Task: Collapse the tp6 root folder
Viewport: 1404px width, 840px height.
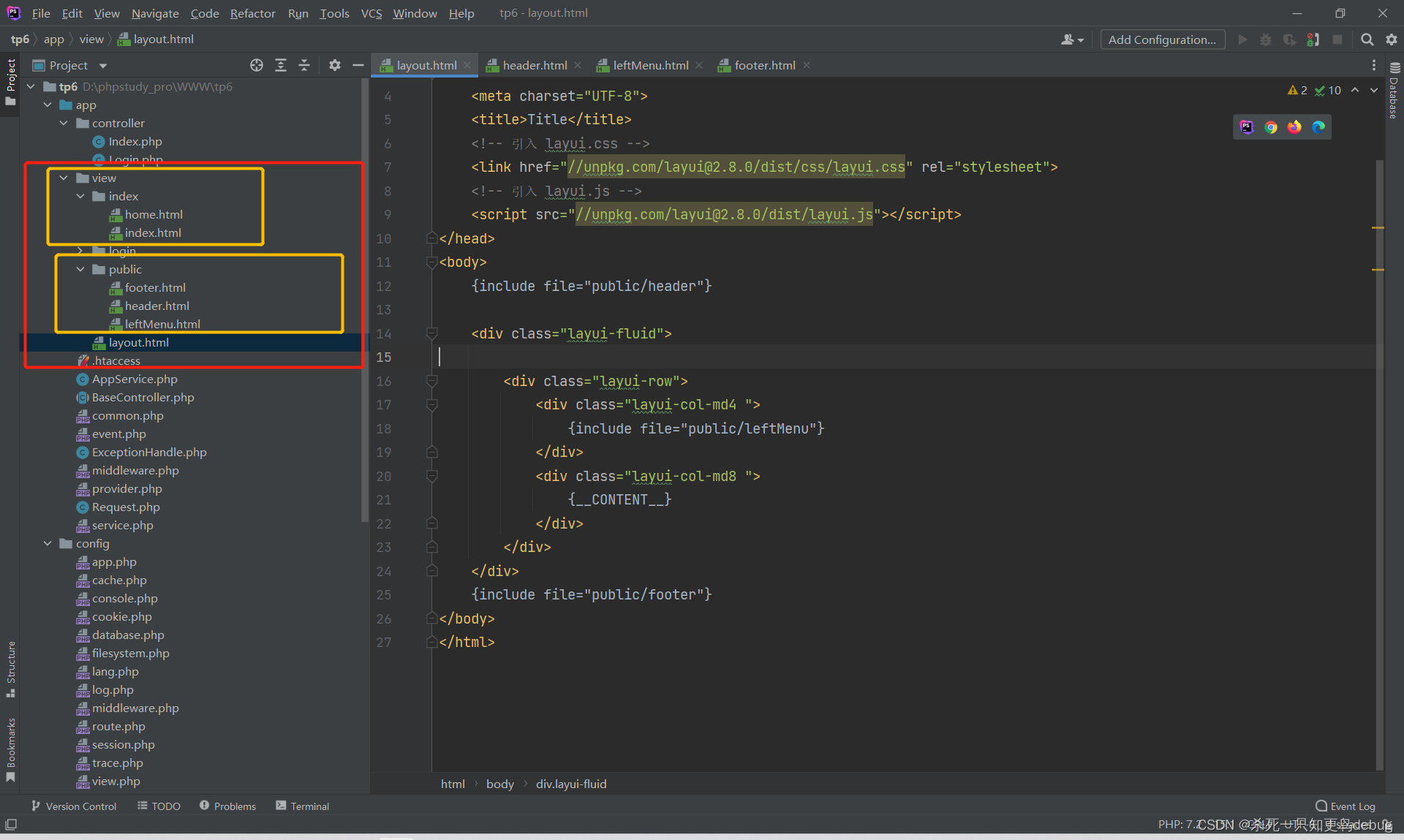Action: click(x=31, y=86)
